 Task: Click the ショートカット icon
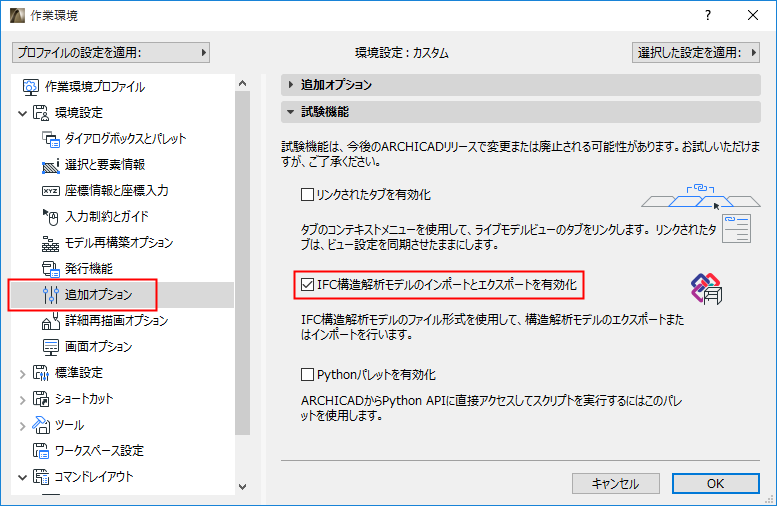[41, 398]
